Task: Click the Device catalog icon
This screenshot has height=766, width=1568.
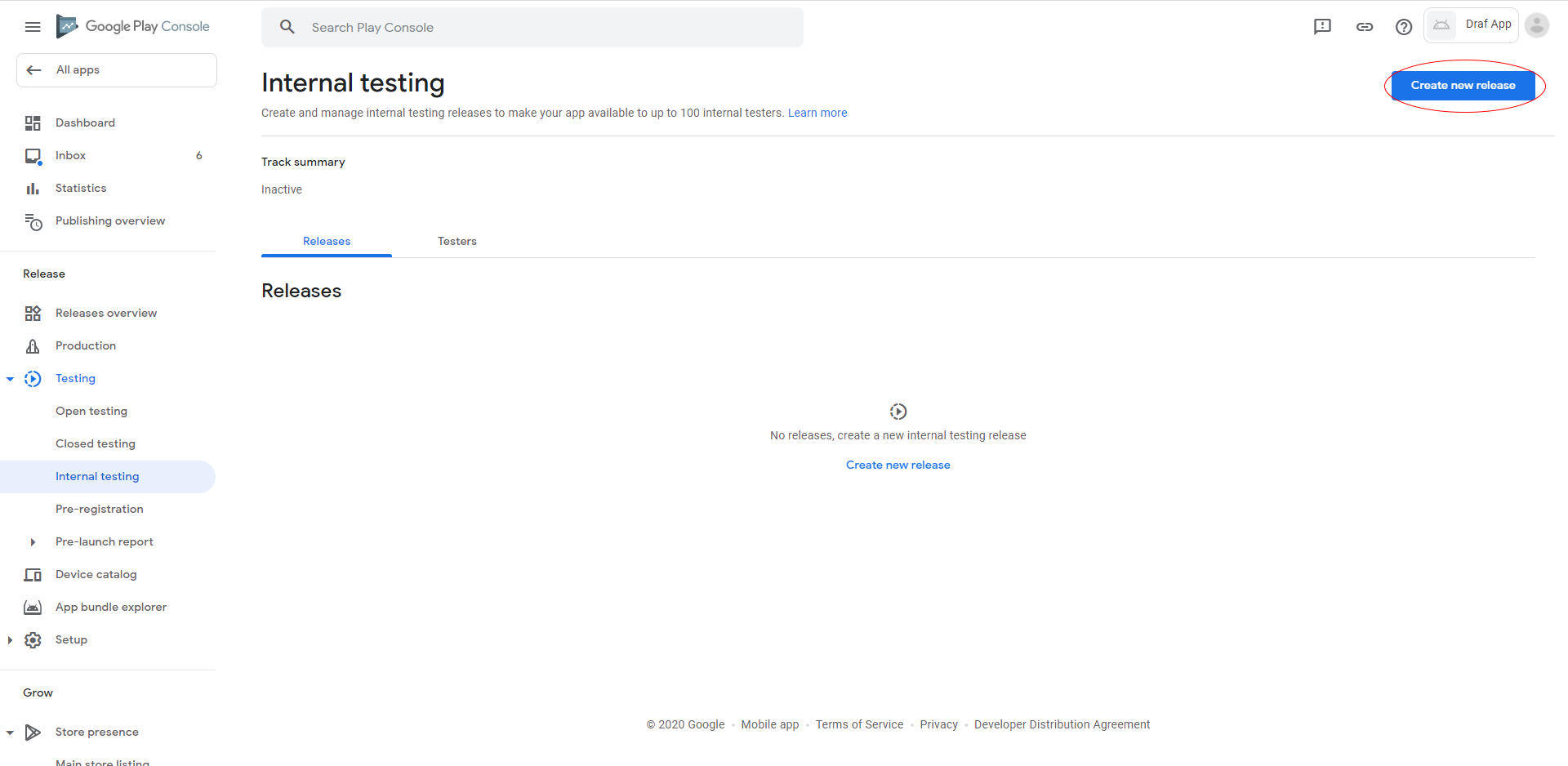Action: 33,575
